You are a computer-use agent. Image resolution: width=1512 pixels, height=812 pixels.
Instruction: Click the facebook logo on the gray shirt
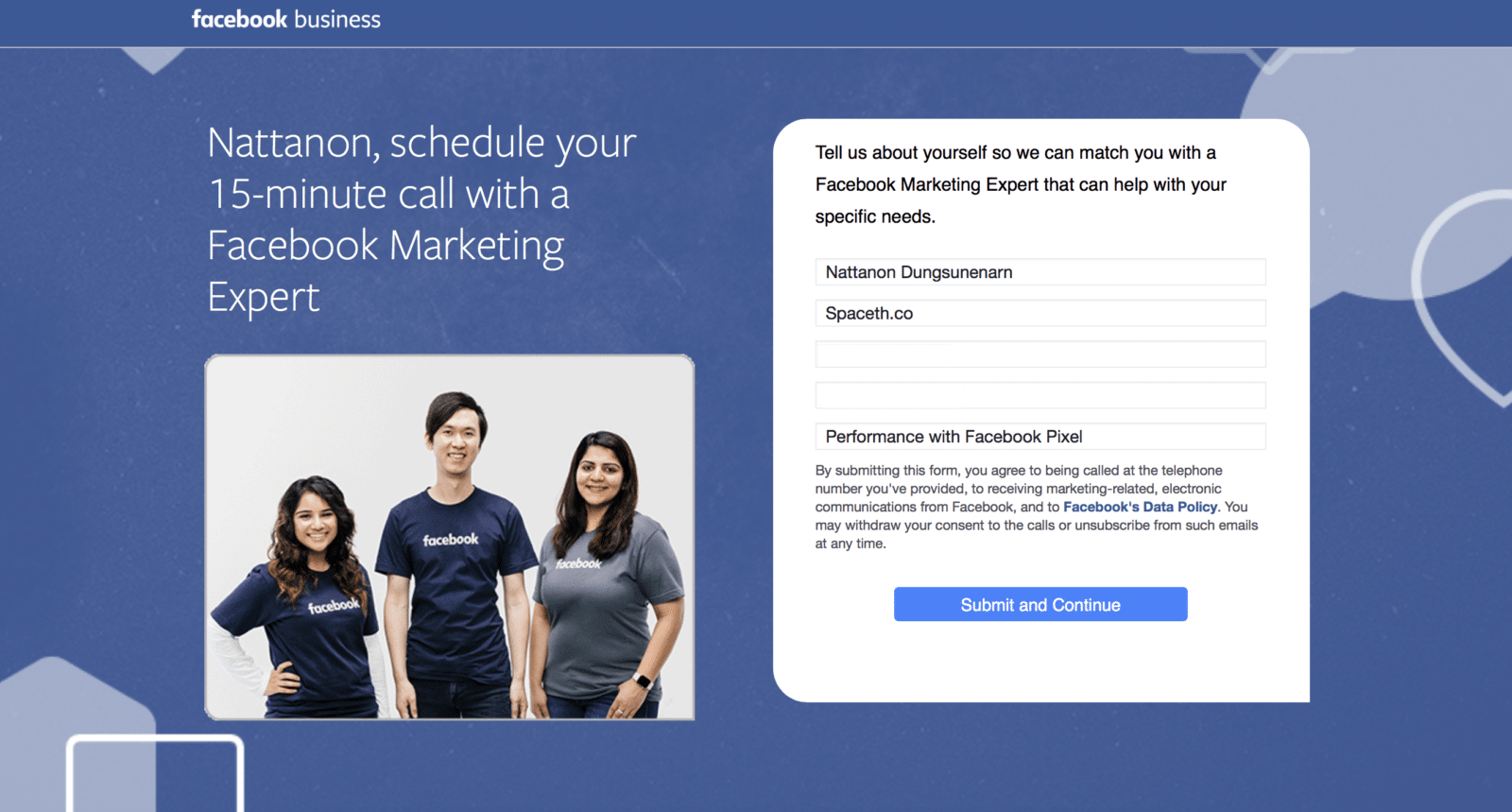point(578,564)
